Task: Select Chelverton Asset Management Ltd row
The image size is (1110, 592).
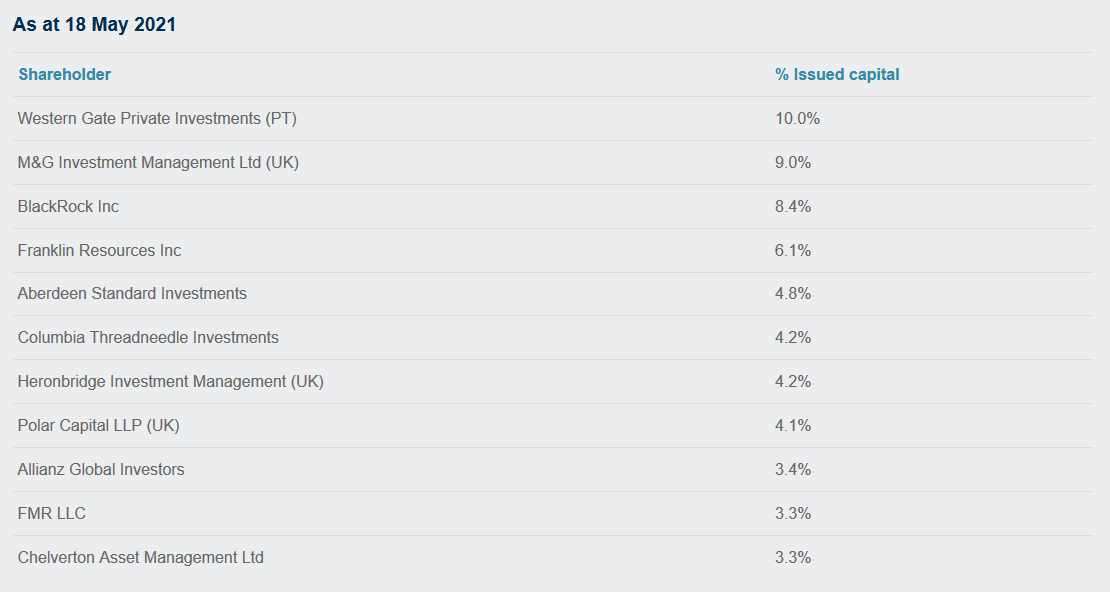Action: (x=553, y=557)
